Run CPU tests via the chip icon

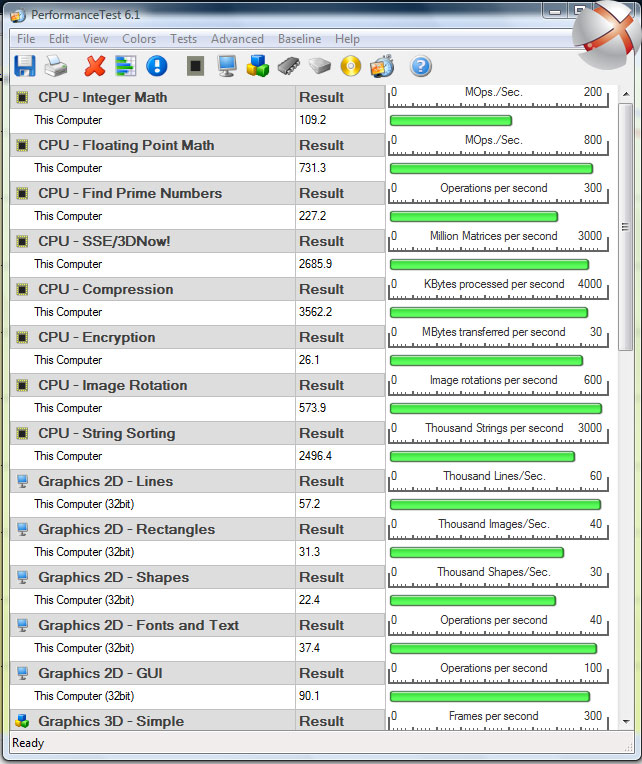point(195,65)
